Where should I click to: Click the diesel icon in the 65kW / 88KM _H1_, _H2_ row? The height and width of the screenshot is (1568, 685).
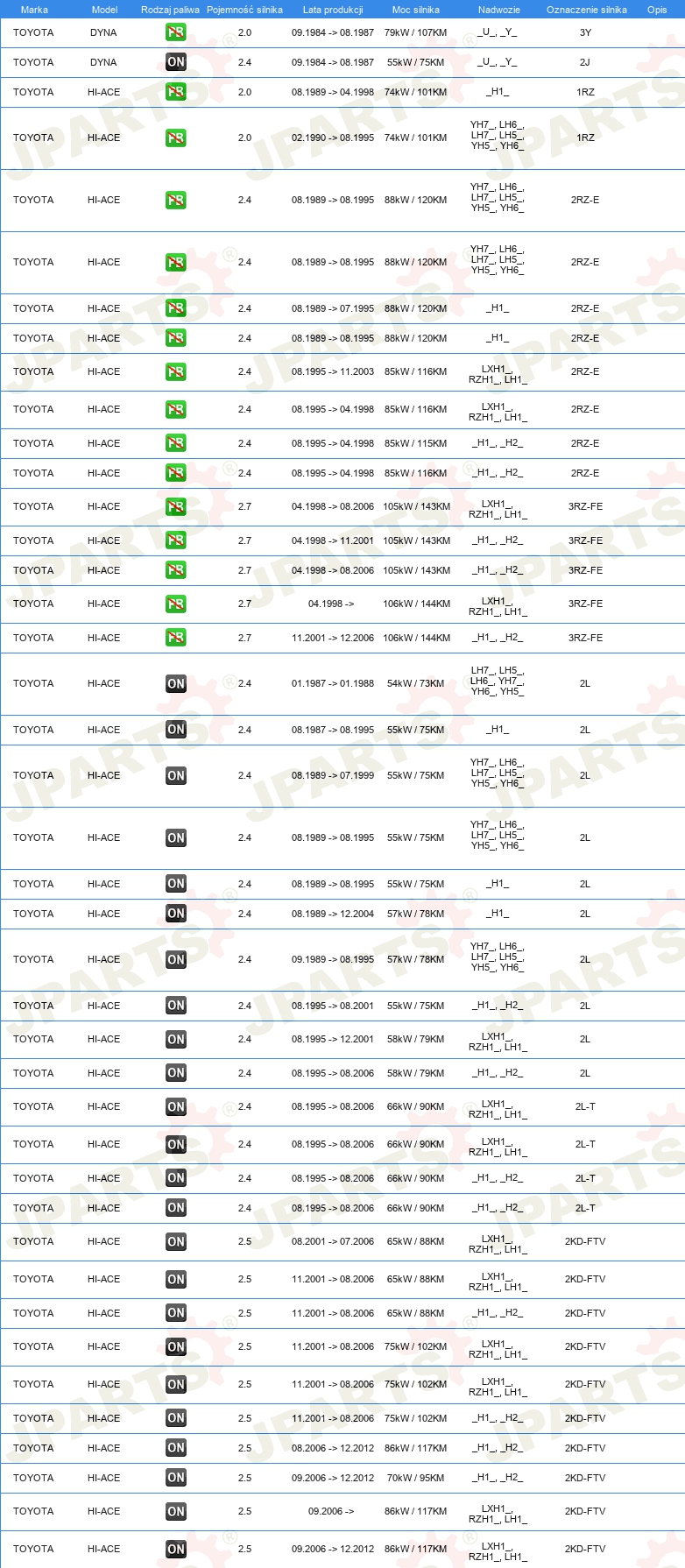click(x=176, y=1313)
